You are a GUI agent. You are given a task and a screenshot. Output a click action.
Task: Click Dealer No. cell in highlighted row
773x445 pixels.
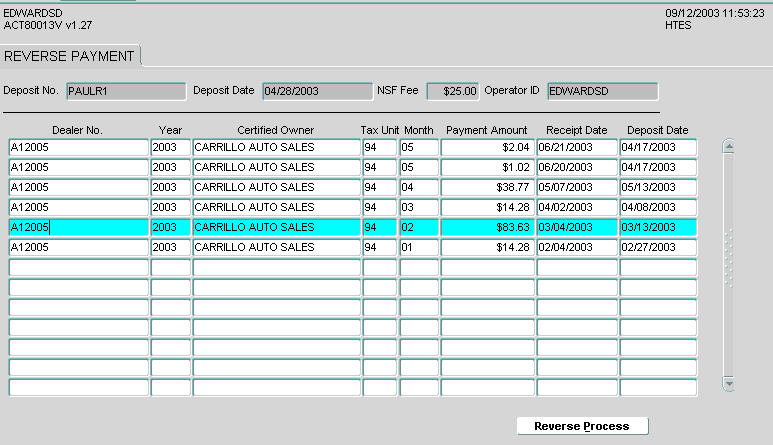pyautogui.click(x=78, y=227)
